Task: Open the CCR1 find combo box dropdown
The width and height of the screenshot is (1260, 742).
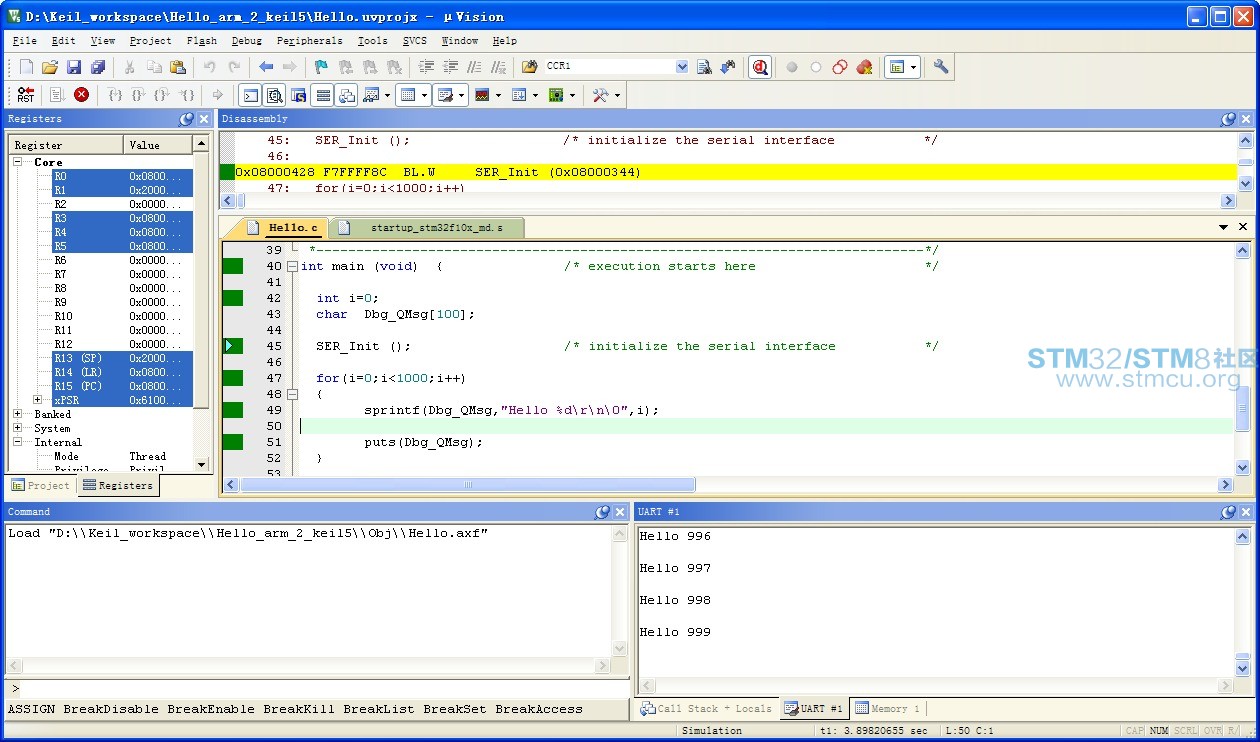Action: coord(682,67)
